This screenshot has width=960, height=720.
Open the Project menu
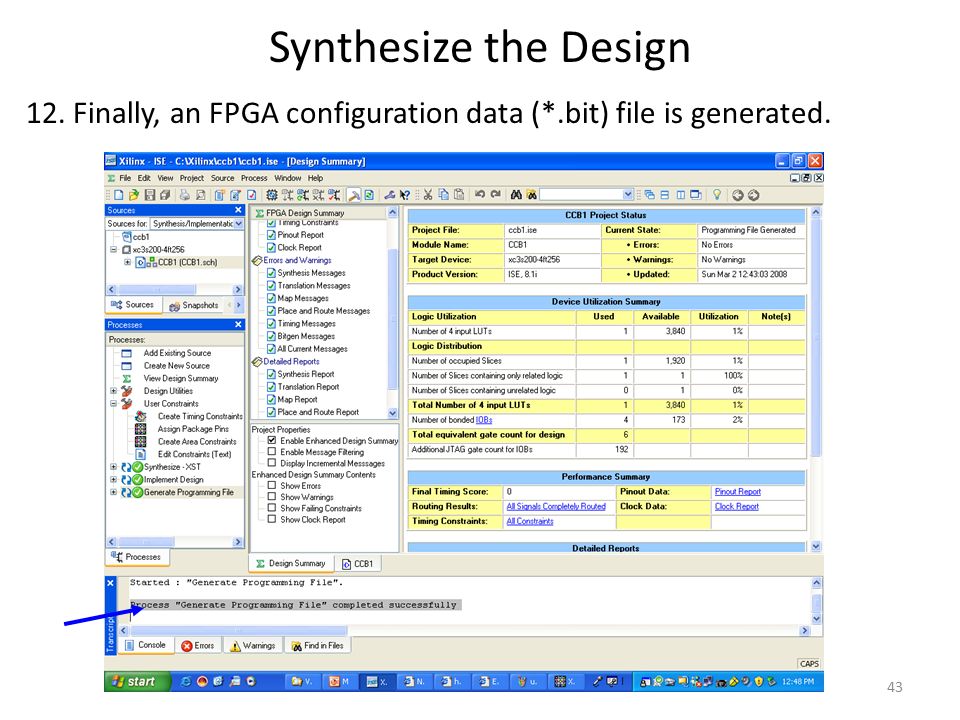point(192,178)
